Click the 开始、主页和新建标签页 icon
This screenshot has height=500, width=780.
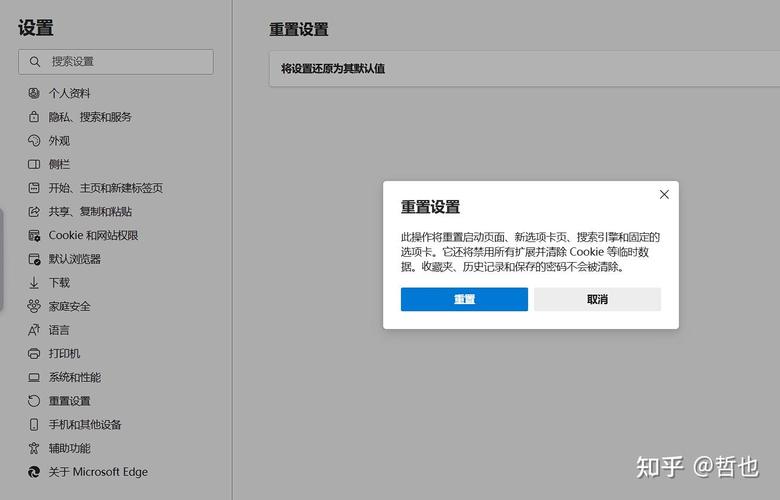pyautogui.click(x=34, y=188)
